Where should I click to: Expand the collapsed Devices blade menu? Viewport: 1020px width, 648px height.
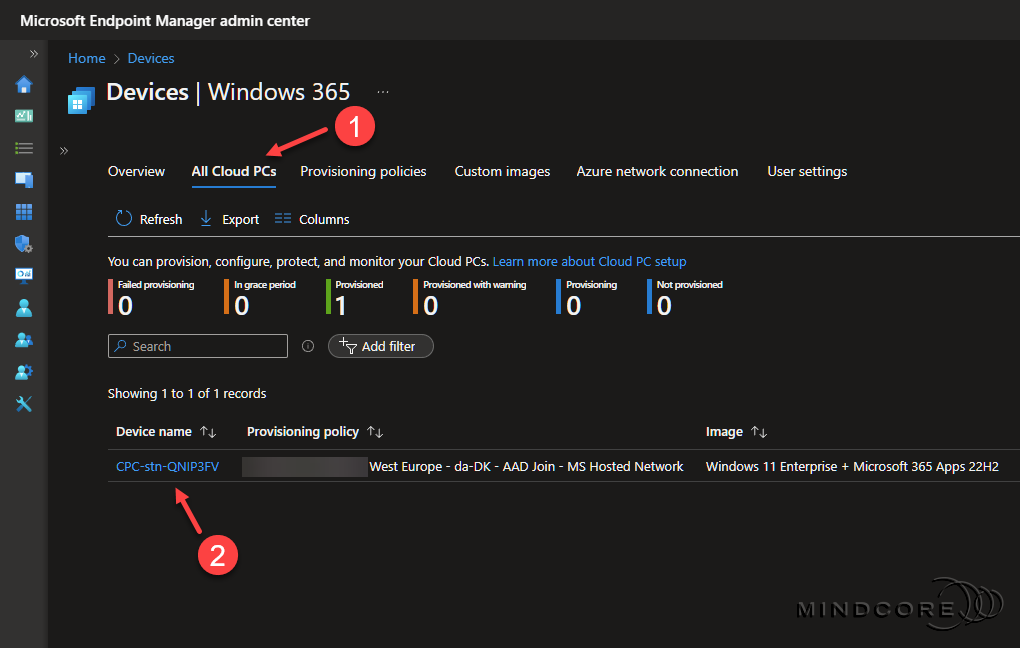64,151
